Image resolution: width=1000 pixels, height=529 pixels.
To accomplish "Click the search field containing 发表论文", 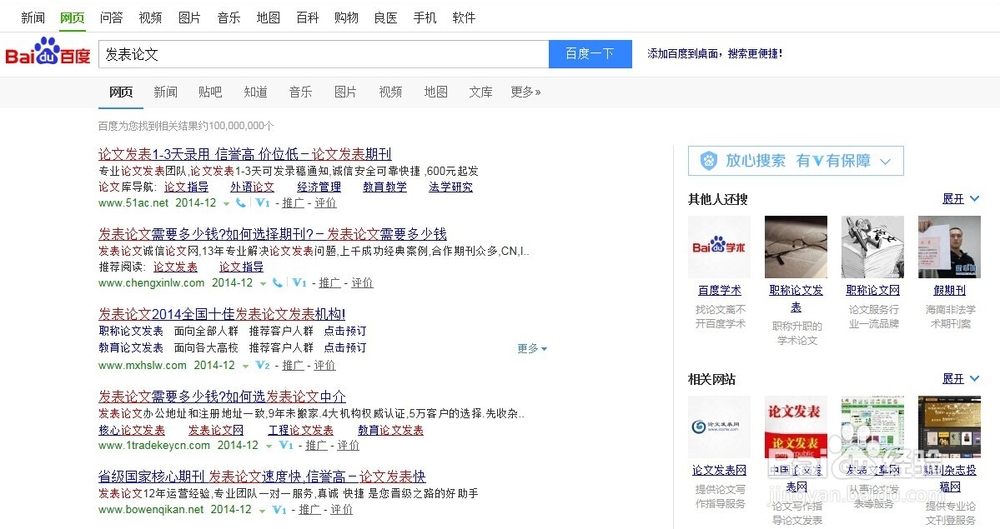I will pos(323,54).
